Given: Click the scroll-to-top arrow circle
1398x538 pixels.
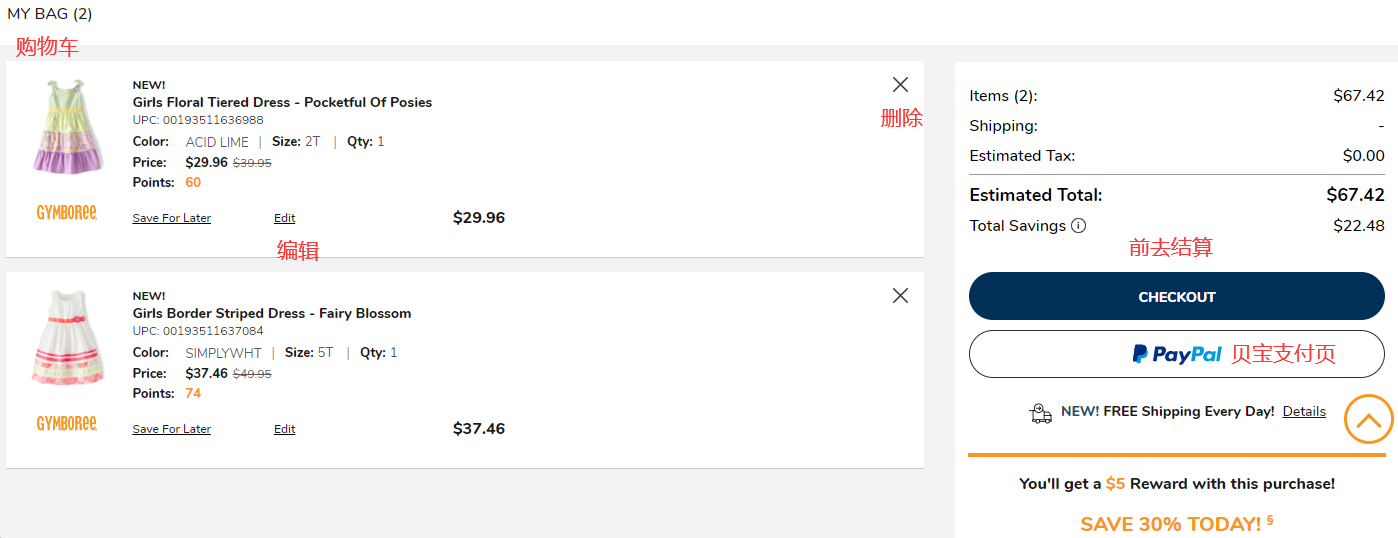Looking at the screenshot, I should click(x=1368, y=419).
